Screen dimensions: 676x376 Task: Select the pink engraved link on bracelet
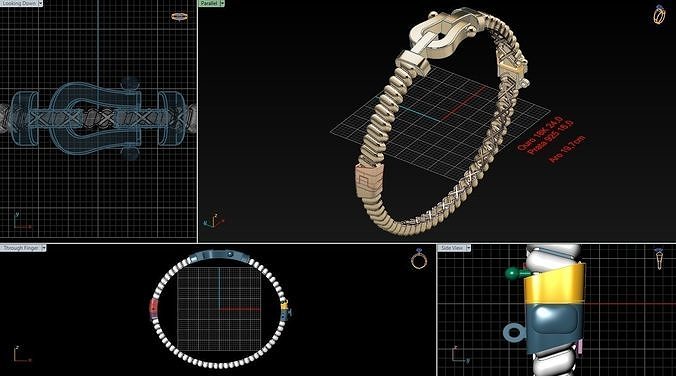[369, 181]
